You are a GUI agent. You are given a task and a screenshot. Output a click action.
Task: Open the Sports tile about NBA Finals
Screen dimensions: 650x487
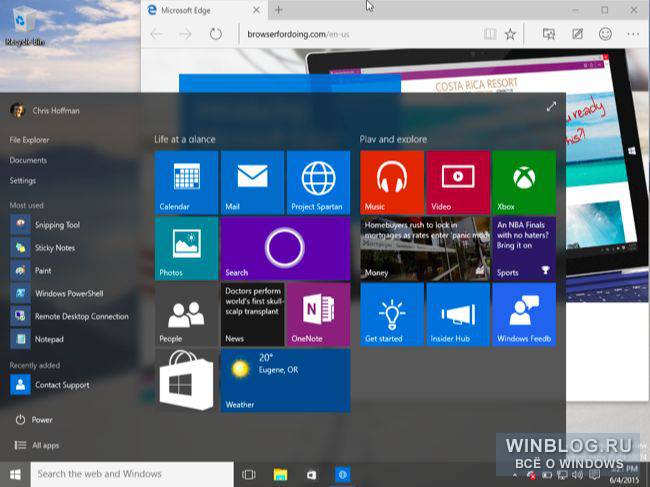524,249
